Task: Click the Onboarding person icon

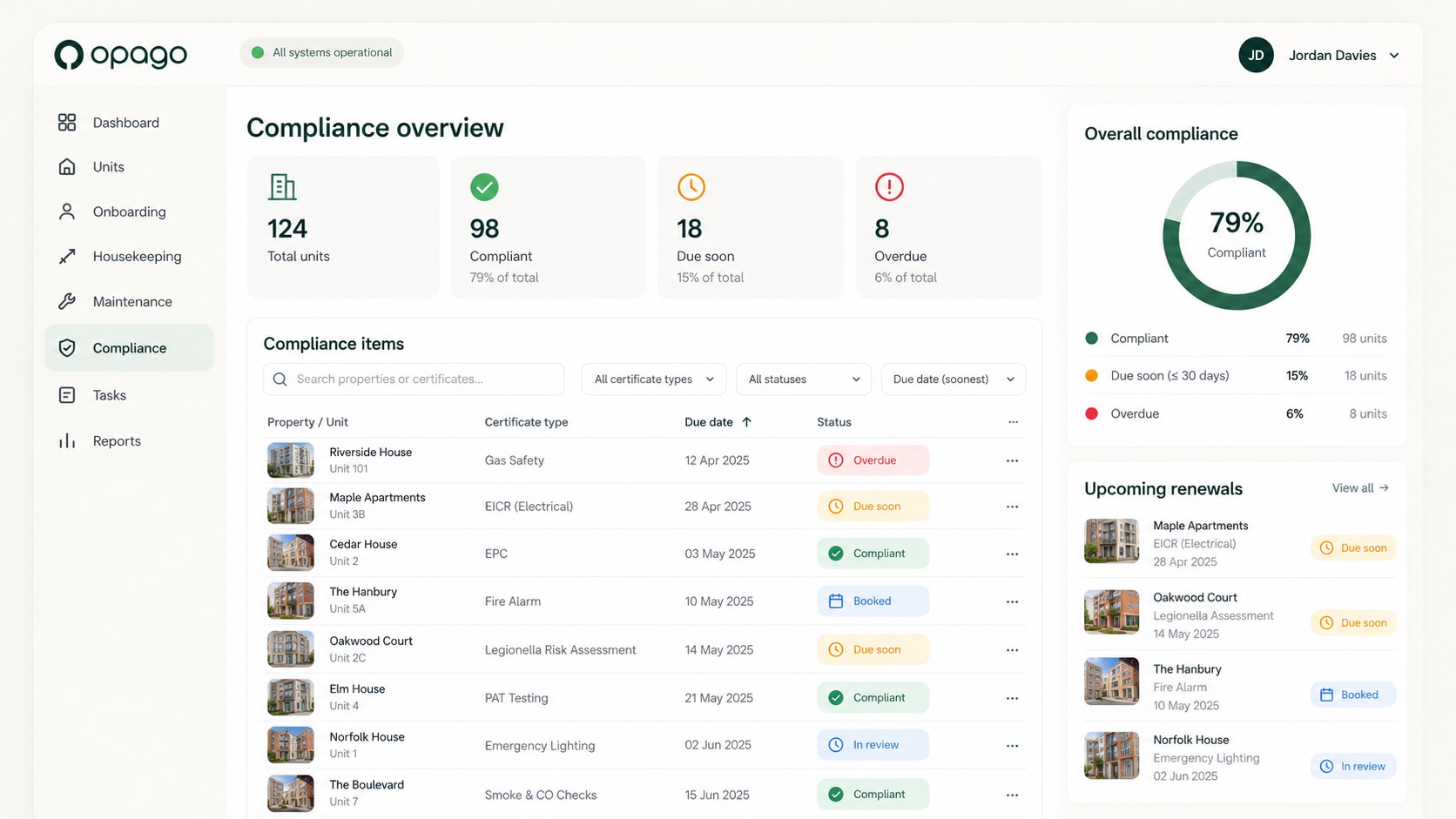Action: pyautogui.click(x=67, y=211)
